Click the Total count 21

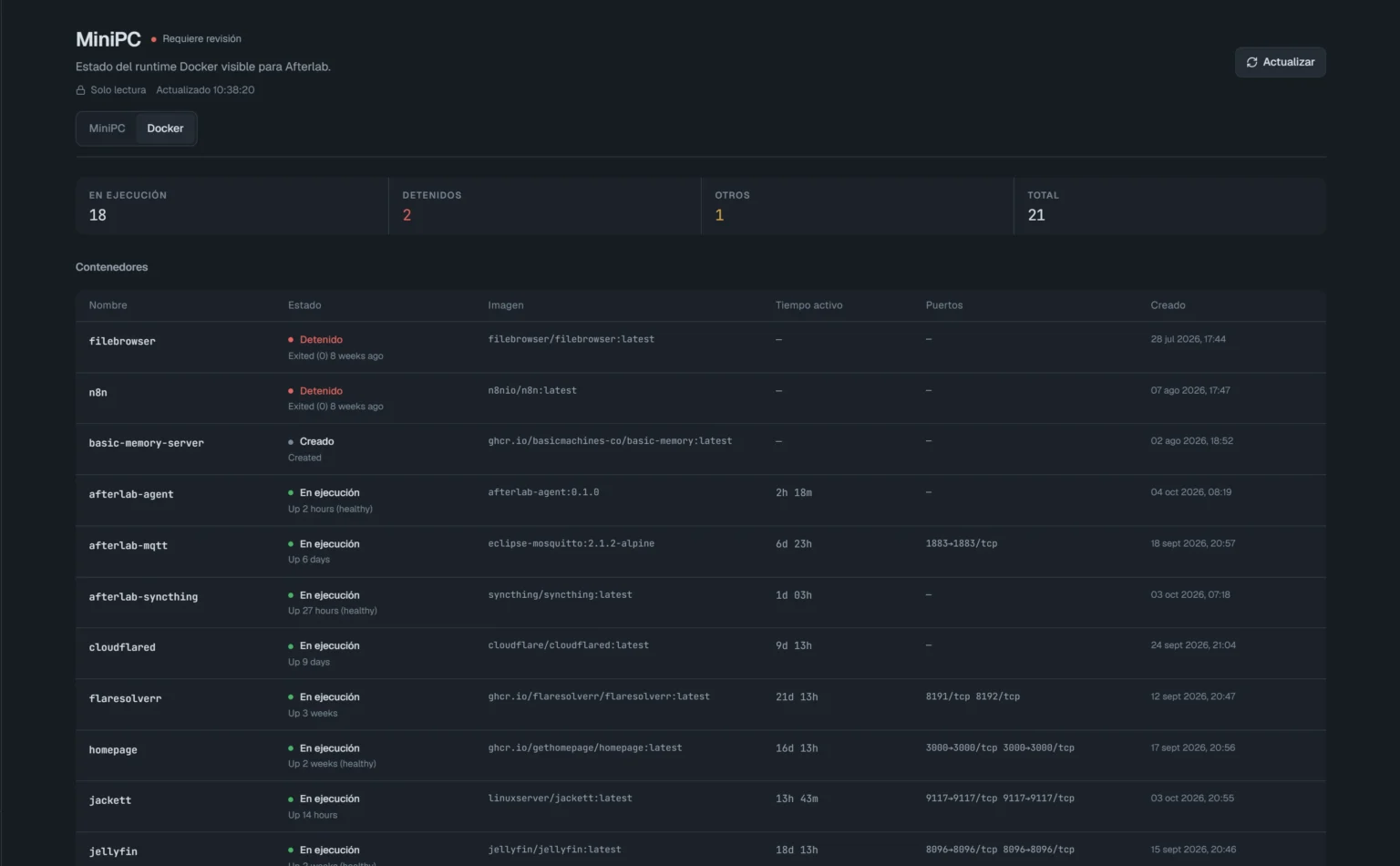pyautogui.click(x=1036, y=215)
